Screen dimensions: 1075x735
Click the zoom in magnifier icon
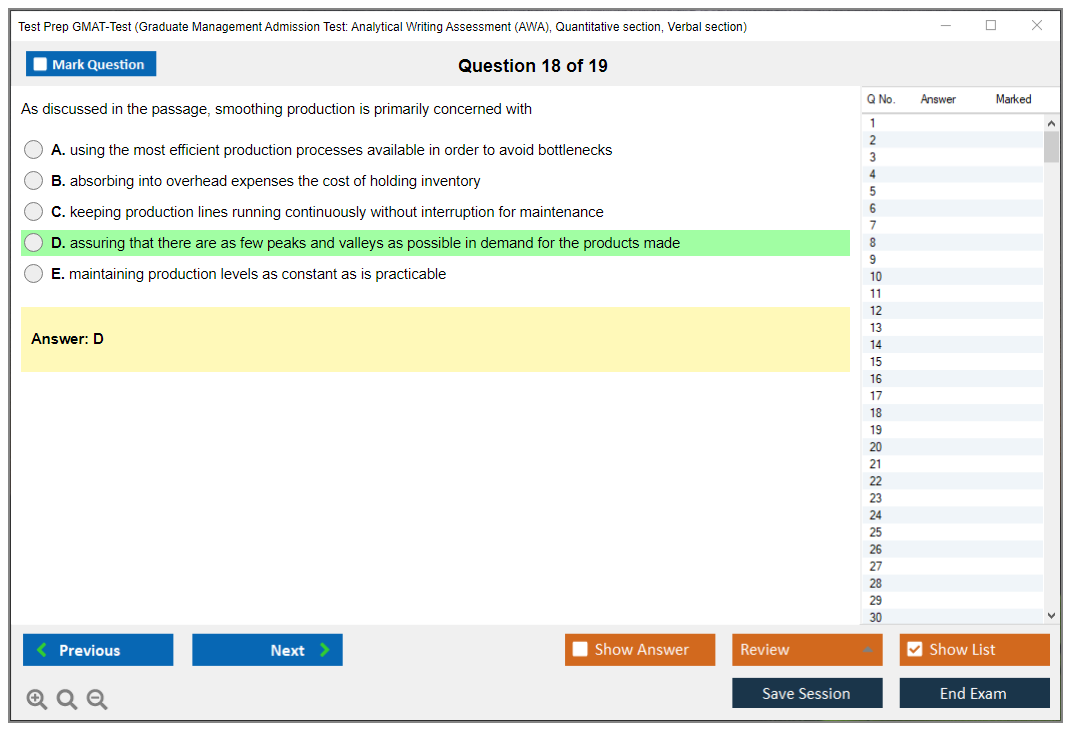click(x=37, y=700)
